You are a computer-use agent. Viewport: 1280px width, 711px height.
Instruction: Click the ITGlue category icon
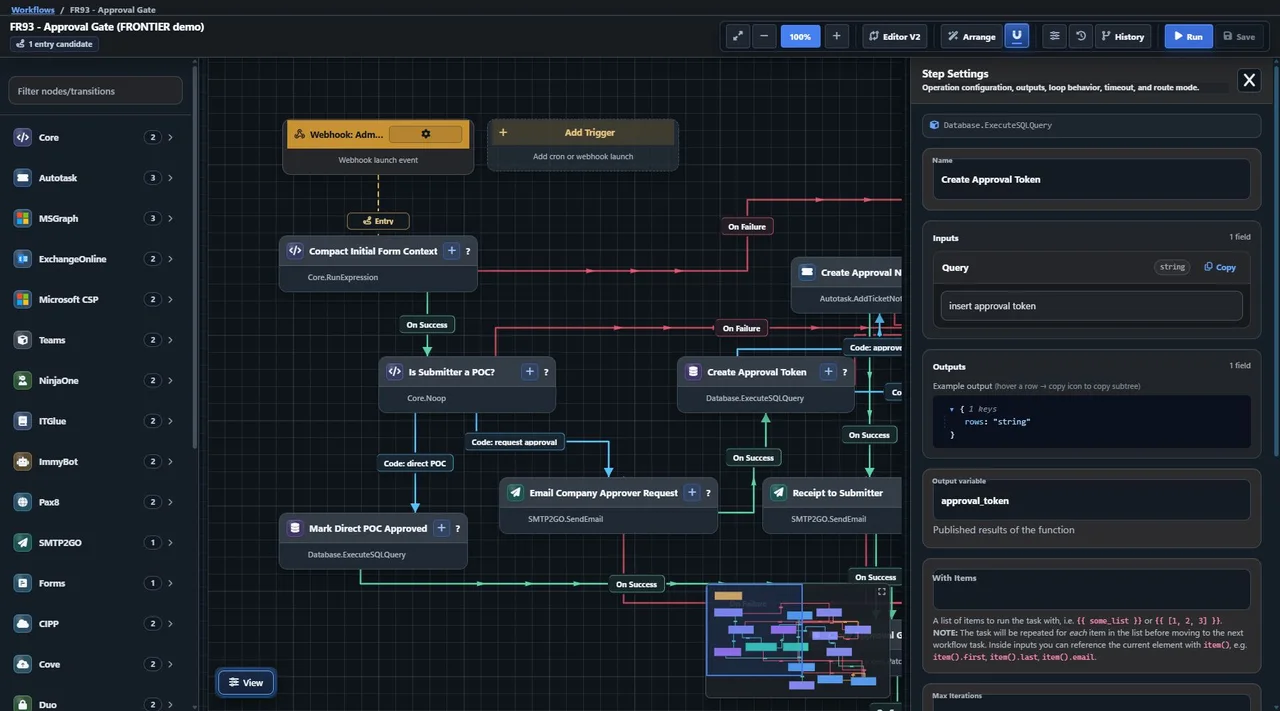[23, 421]
